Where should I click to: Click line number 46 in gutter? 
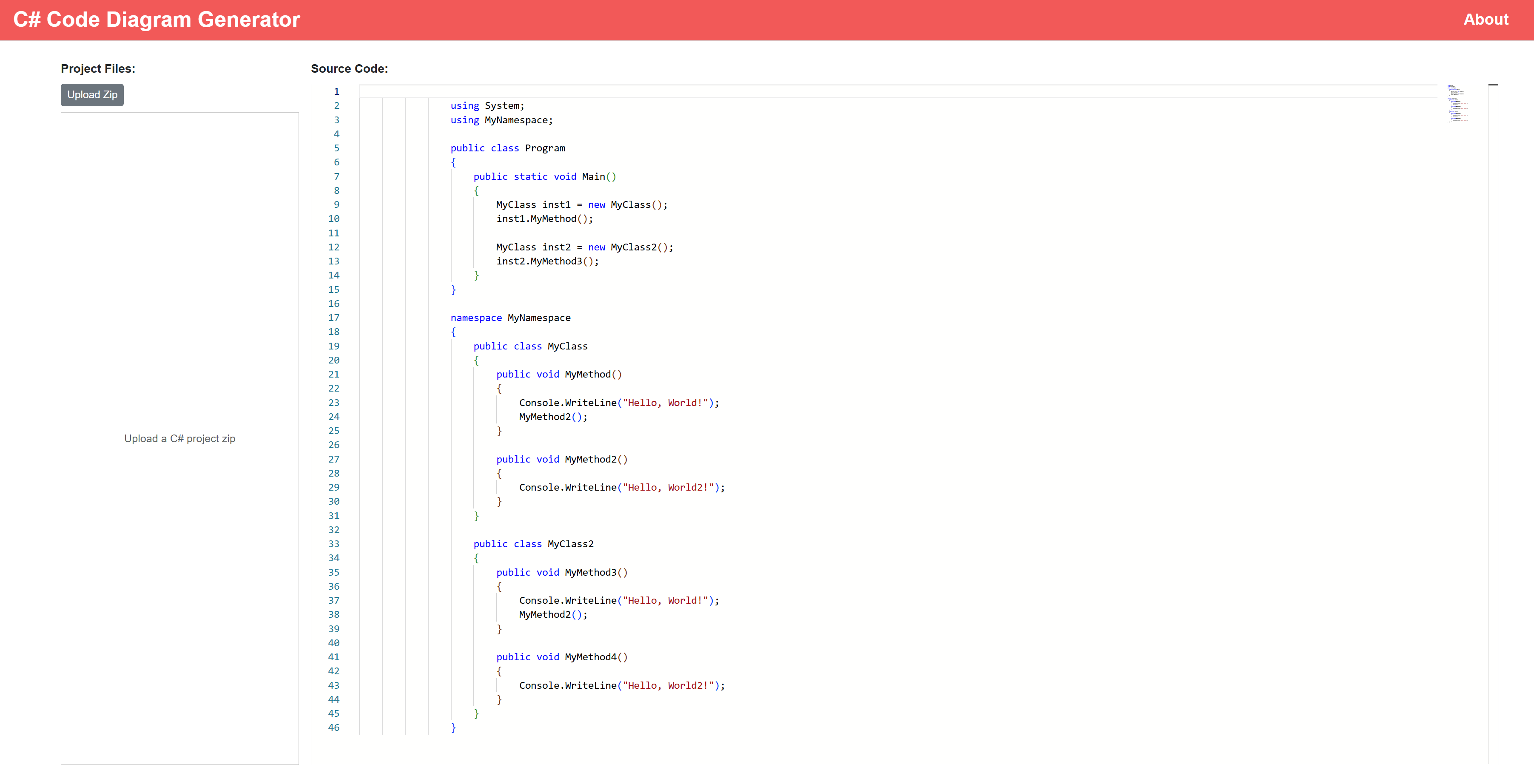coord(334,727)
